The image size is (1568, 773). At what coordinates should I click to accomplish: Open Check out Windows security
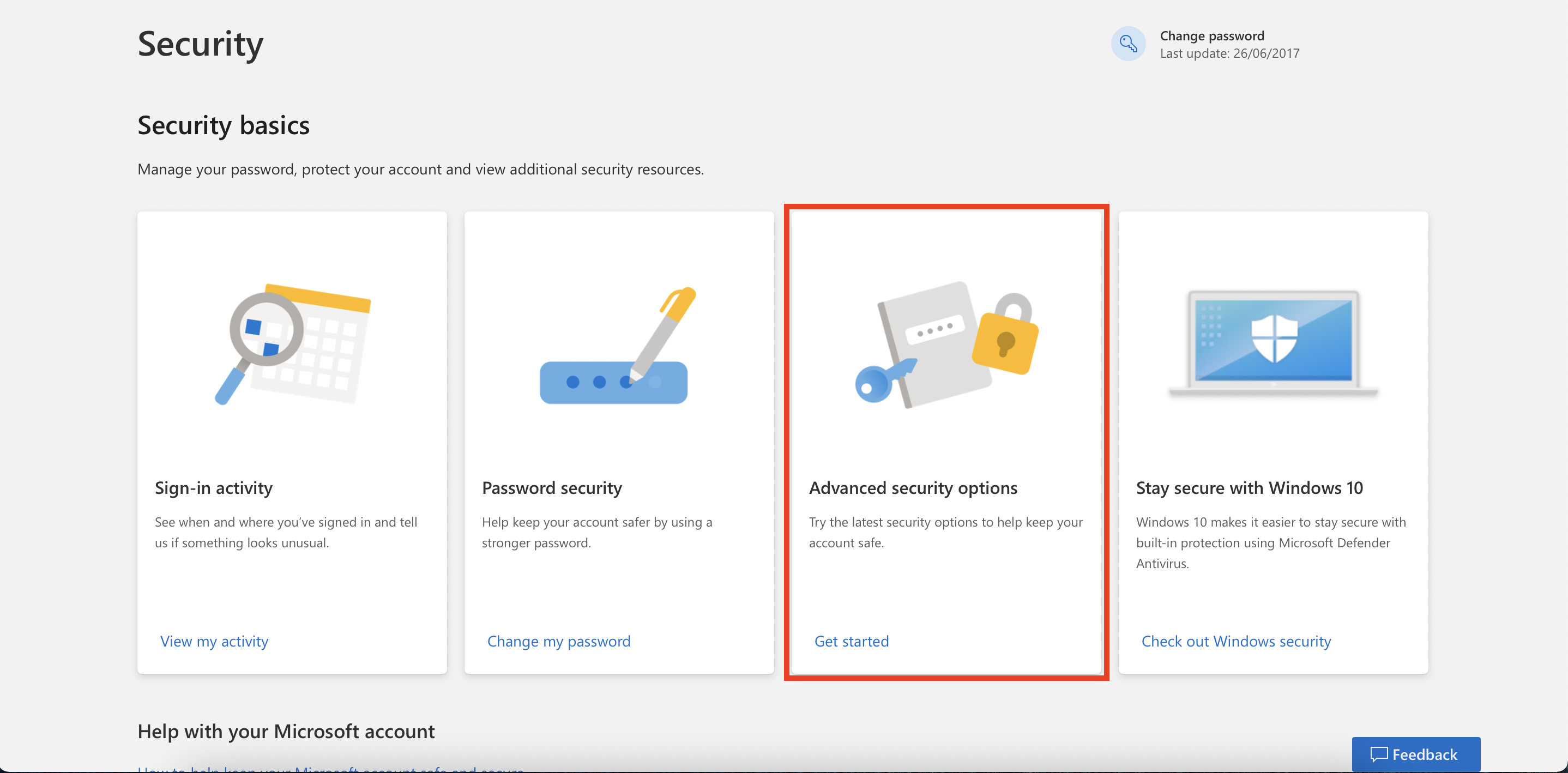(x=1235, y=641)
